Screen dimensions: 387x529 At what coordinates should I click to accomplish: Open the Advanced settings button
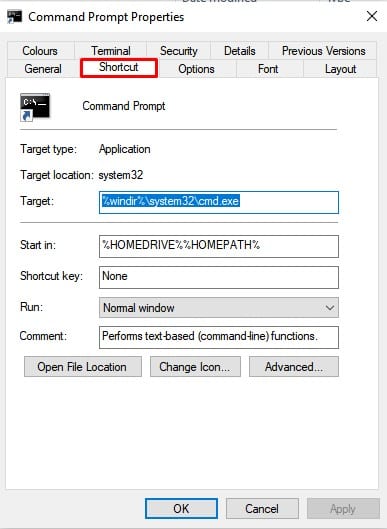294,367
